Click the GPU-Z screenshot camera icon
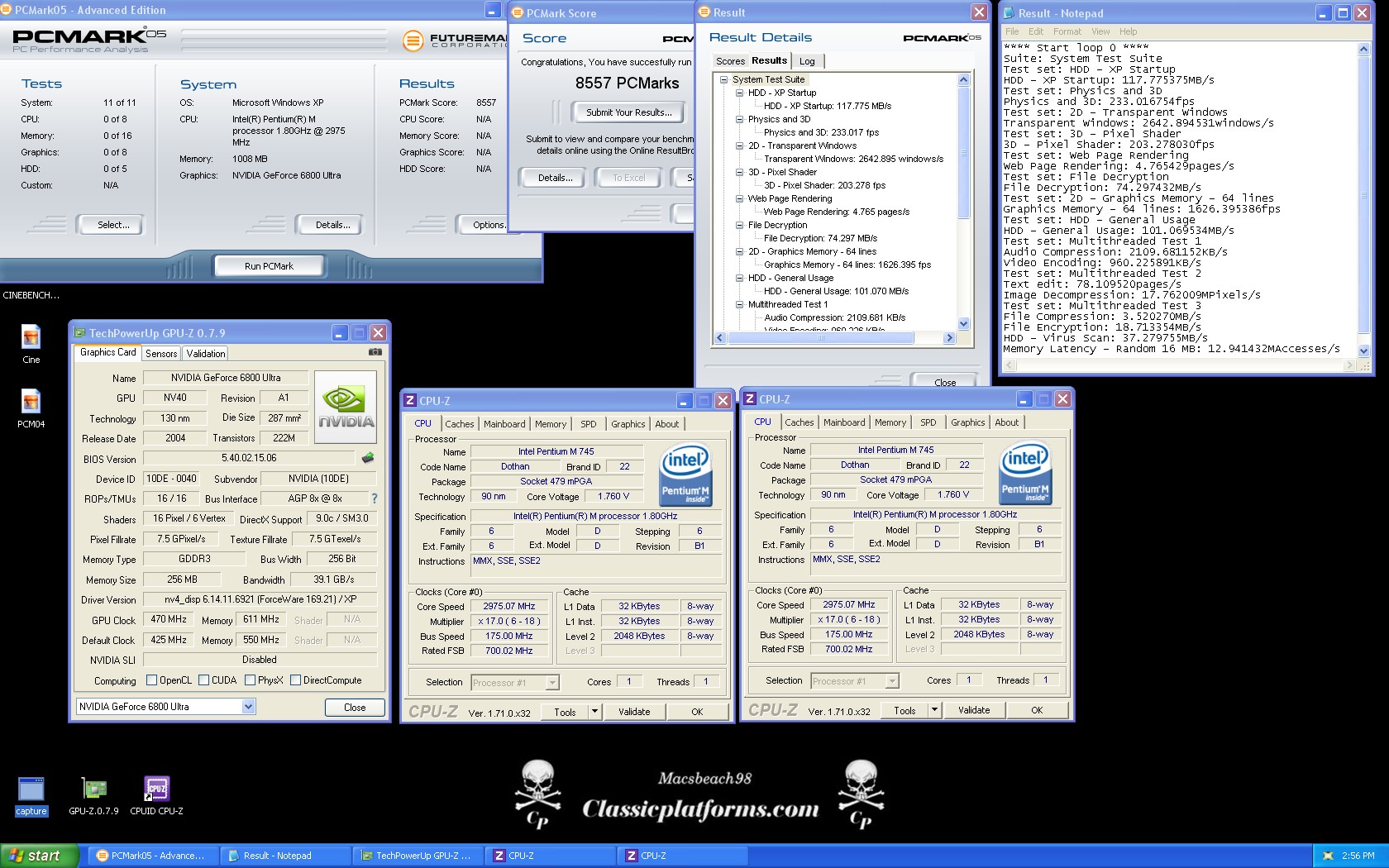The height and width of the screenshot is (868, 1389). point(375,352)
